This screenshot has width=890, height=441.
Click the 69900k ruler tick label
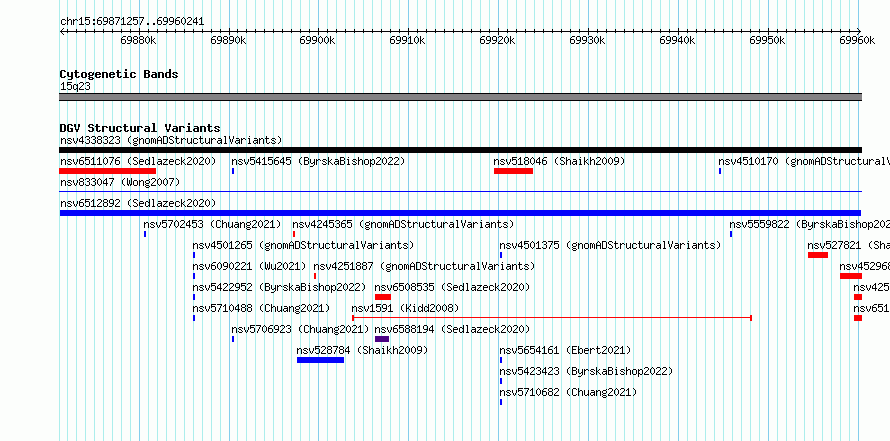point(318,40)
